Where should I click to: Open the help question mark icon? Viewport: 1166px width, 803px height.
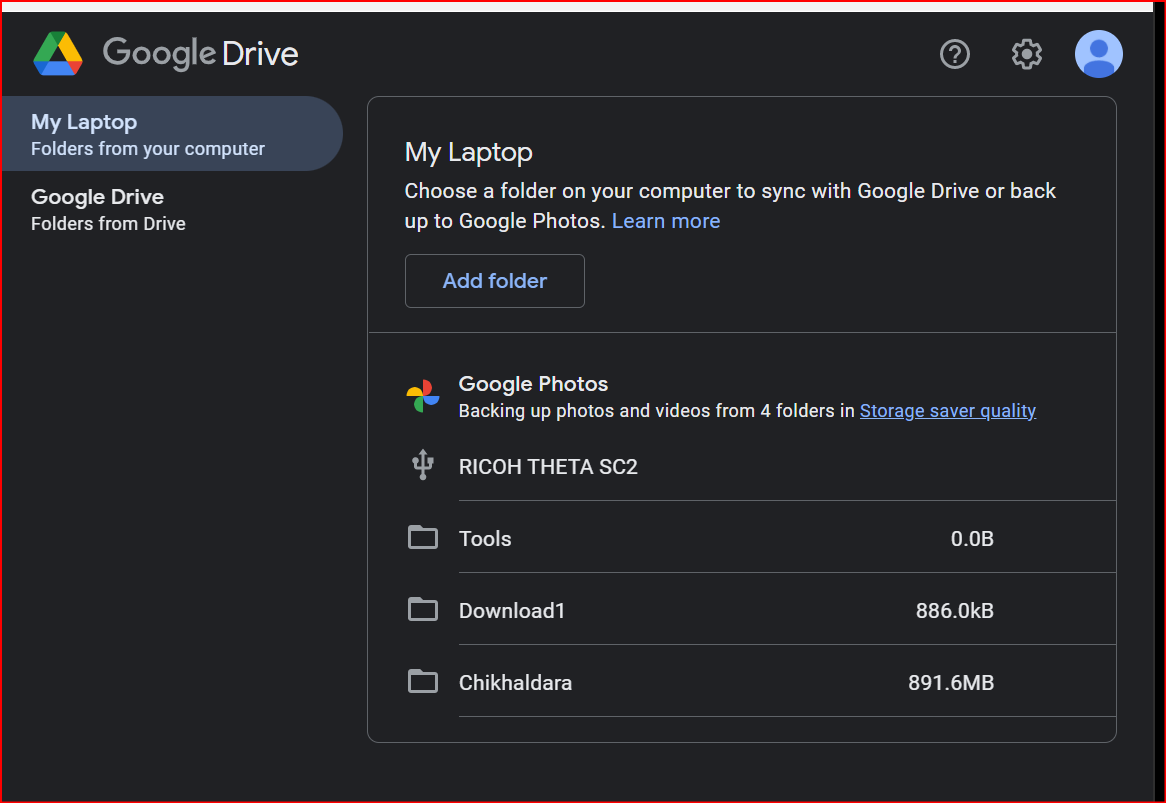pos(955,54)
